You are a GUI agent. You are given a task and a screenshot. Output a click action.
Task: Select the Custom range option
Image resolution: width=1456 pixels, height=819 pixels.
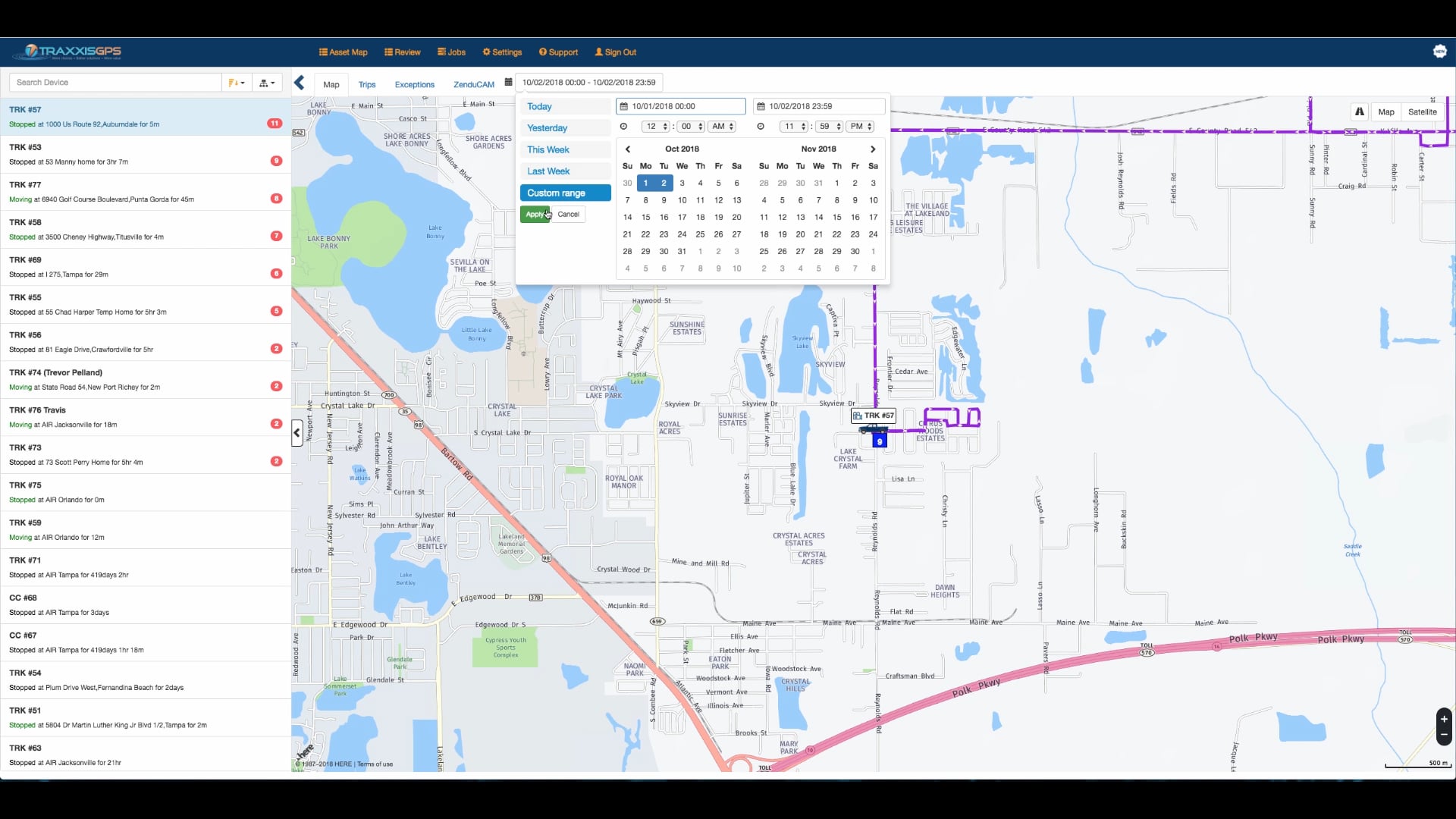566,193
